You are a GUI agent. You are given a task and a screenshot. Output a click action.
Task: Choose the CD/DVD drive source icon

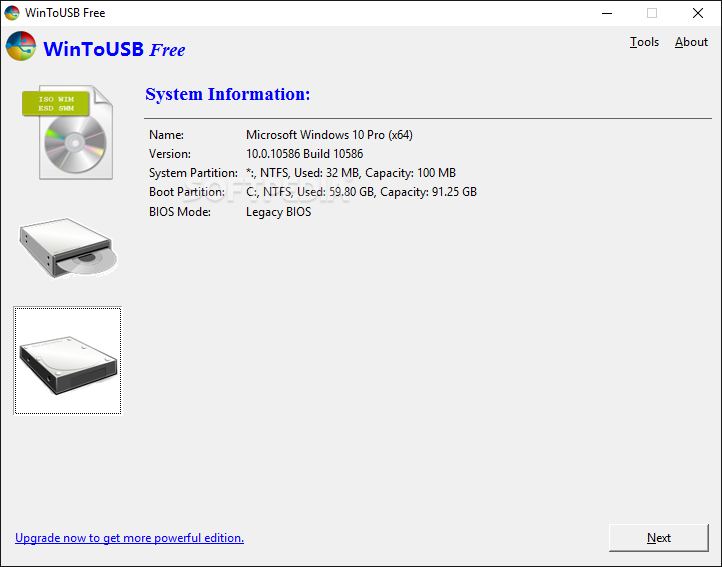pyautogui.click(x=68, y=248)
